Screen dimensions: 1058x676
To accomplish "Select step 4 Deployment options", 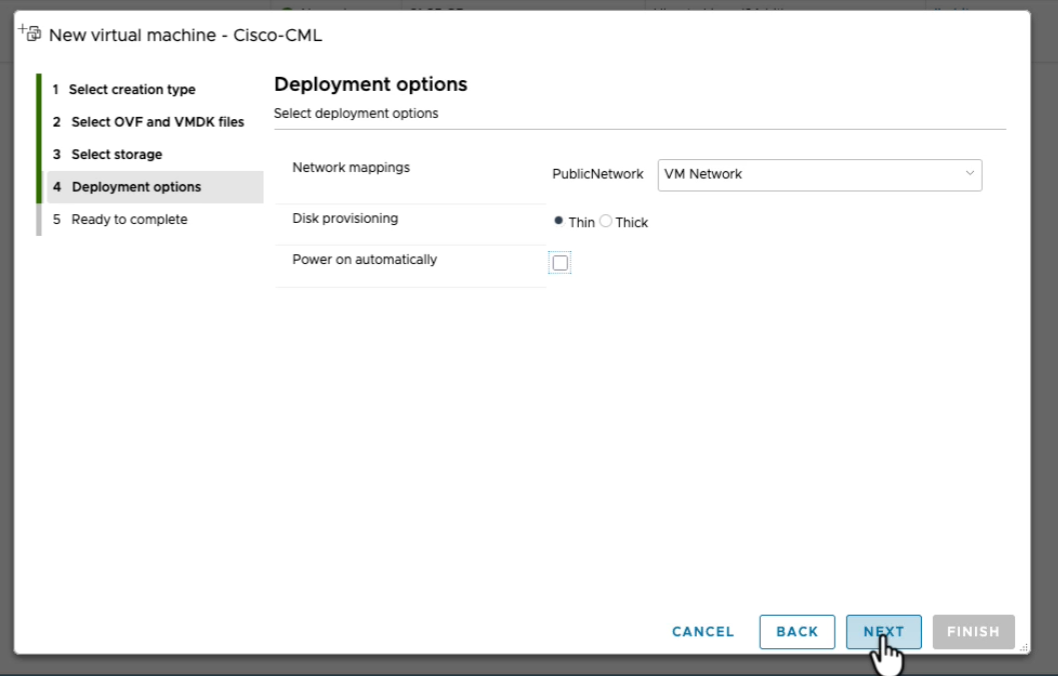I will click(x=155, y=187).
